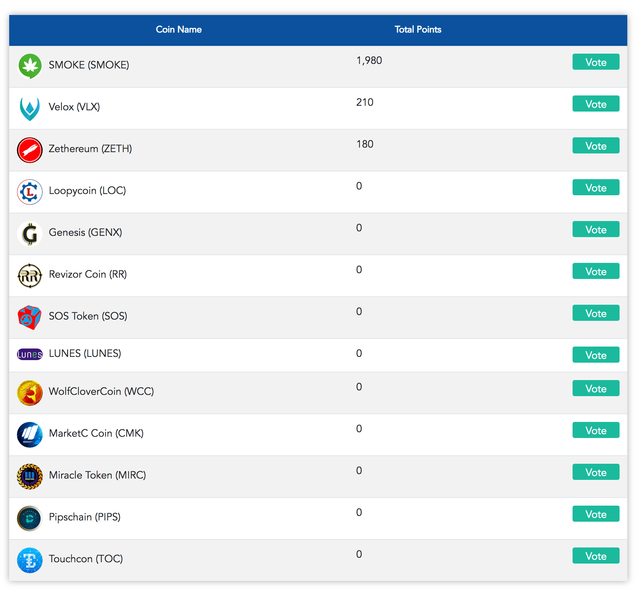Click the SMOKE coin leaf icon
The image size is (640, 592).
click(30, 66)
